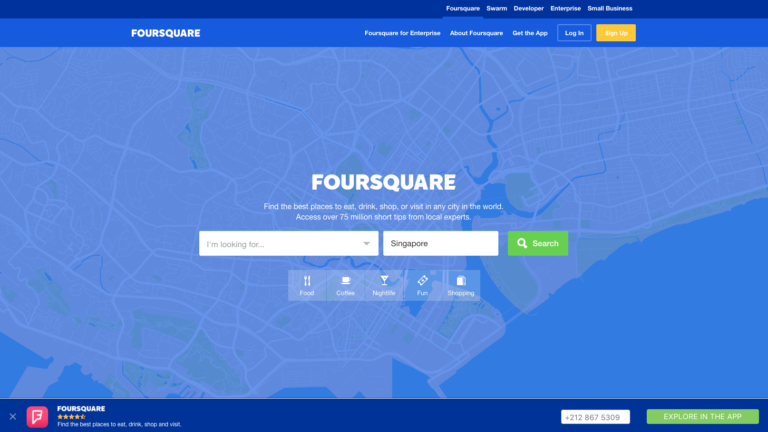
Task: Click the yellow Sign Up button
Action: [616, 33]
